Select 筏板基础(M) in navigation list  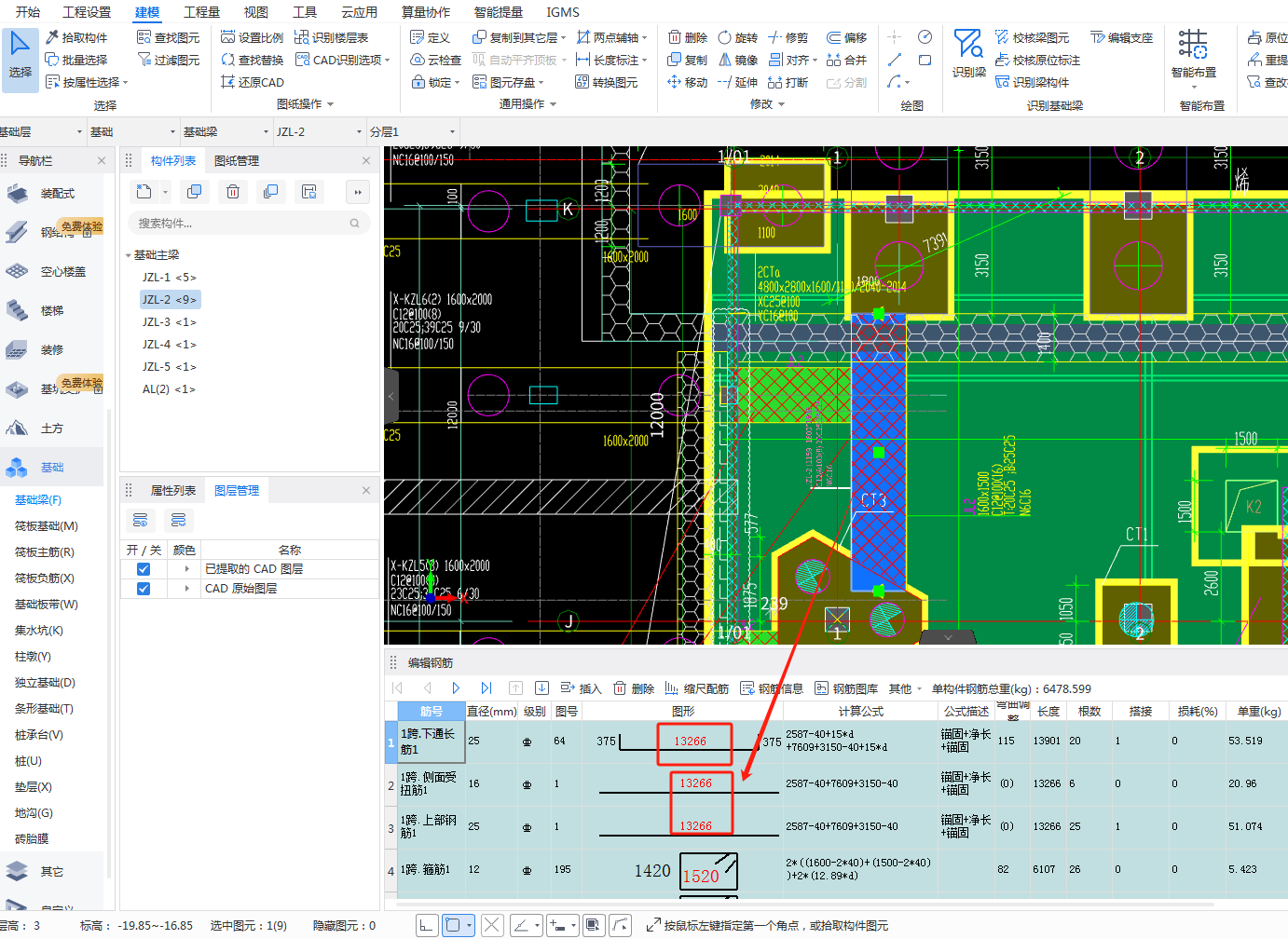coord(47,526)
